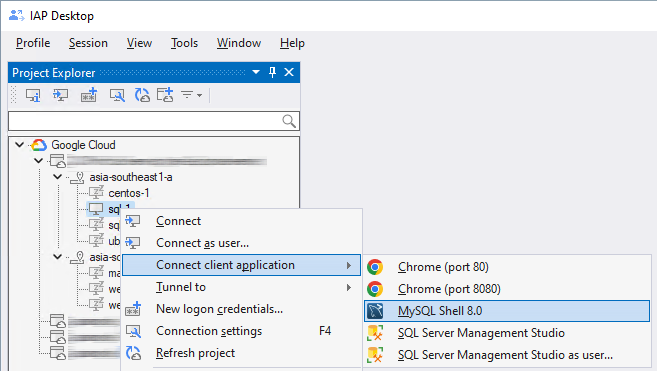The width and height of the screenshot is (657, 371).
Task: Open the Project Explorer window position dropdown arrow
Action: (256, 72)
